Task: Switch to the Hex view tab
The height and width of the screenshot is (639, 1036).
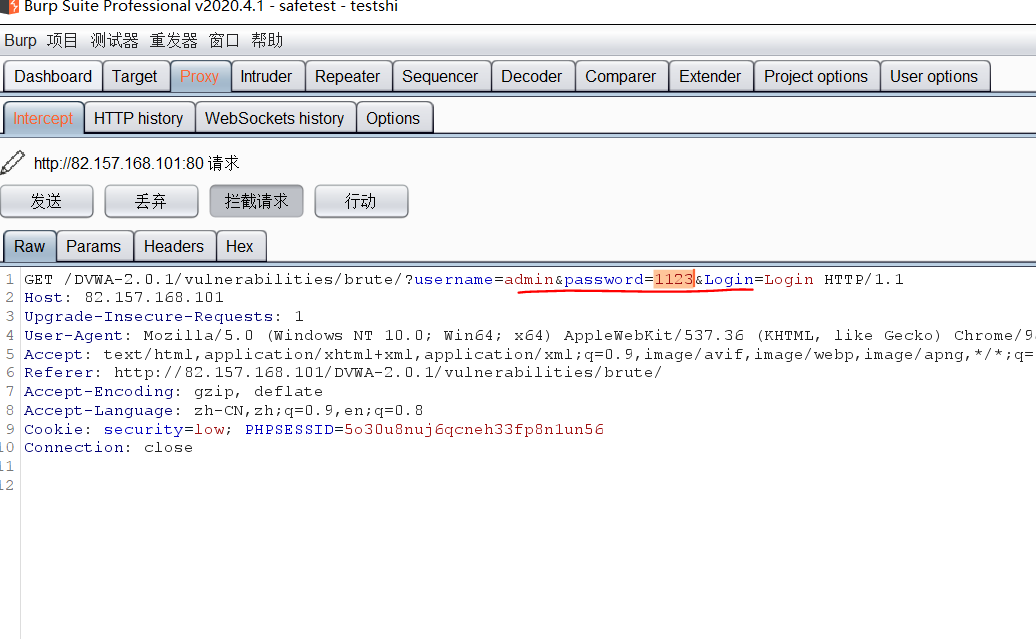Action: pyautogui.click(x=240, y=246)
